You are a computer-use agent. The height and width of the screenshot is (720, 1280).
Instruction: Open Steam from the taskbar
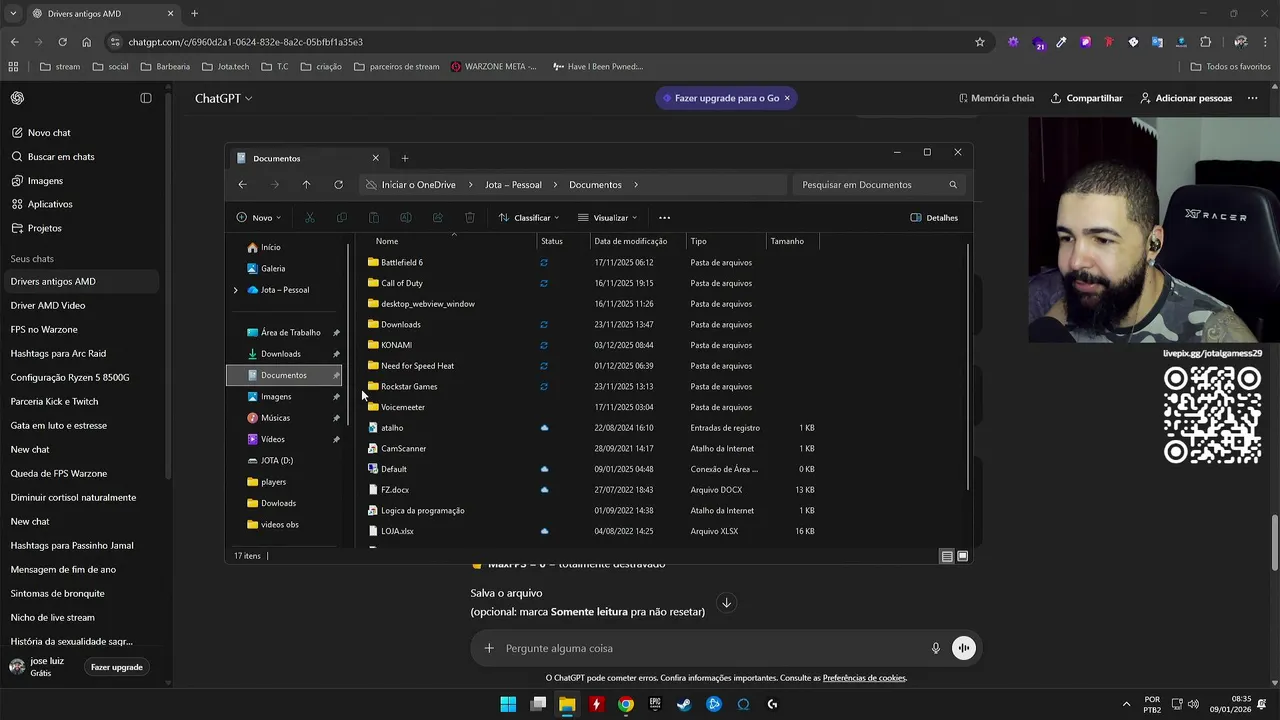click(x=684, y=704)
